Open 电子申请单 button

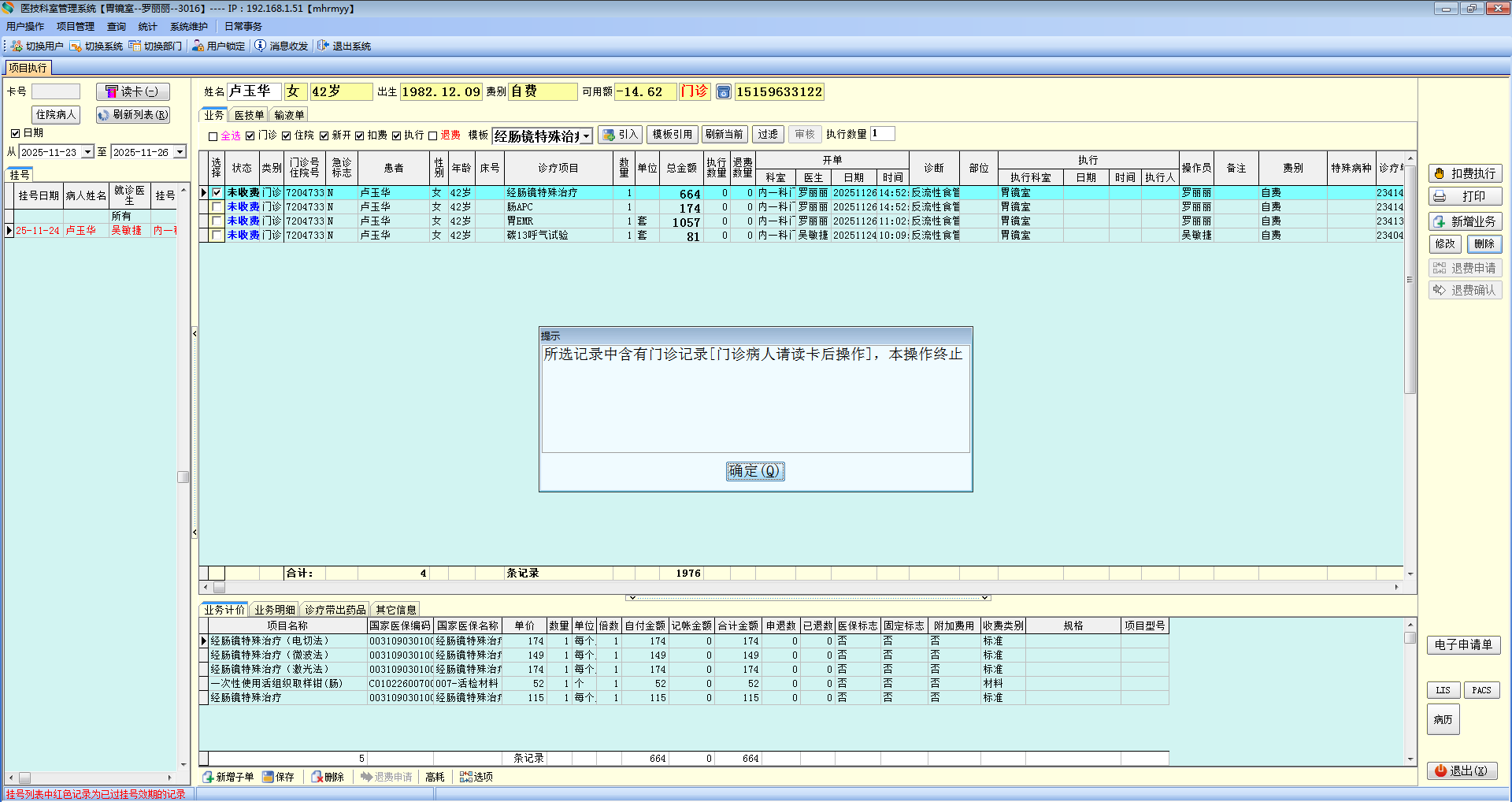tap(1464, 644)
